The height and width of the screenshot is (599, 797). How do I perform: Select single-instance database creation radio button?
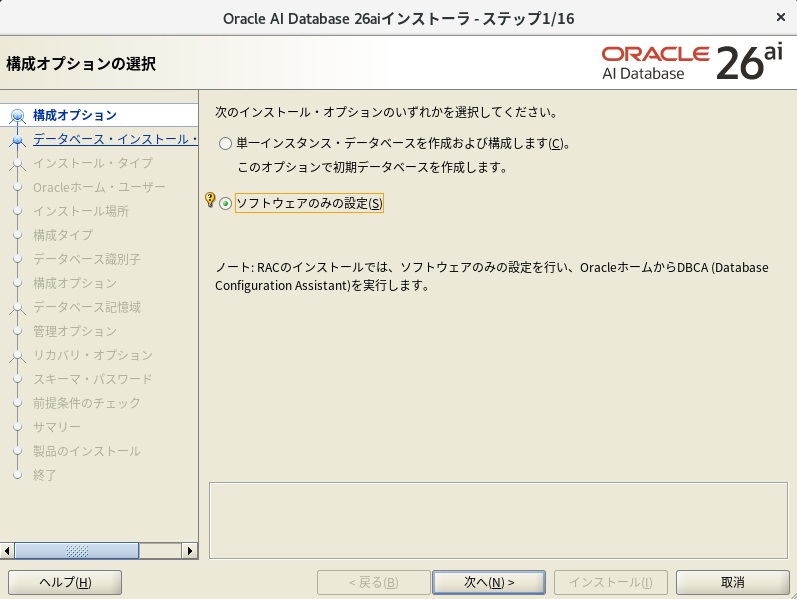[225, 144]
